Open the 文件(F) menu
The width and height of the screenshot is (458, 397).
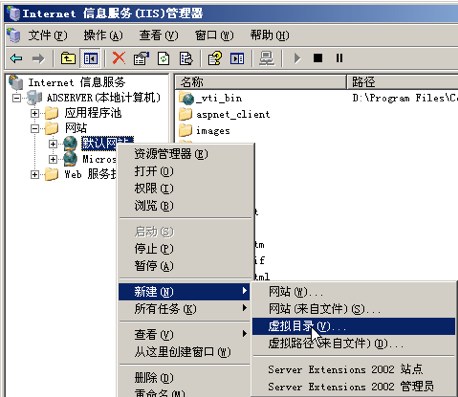pos(47,35)
